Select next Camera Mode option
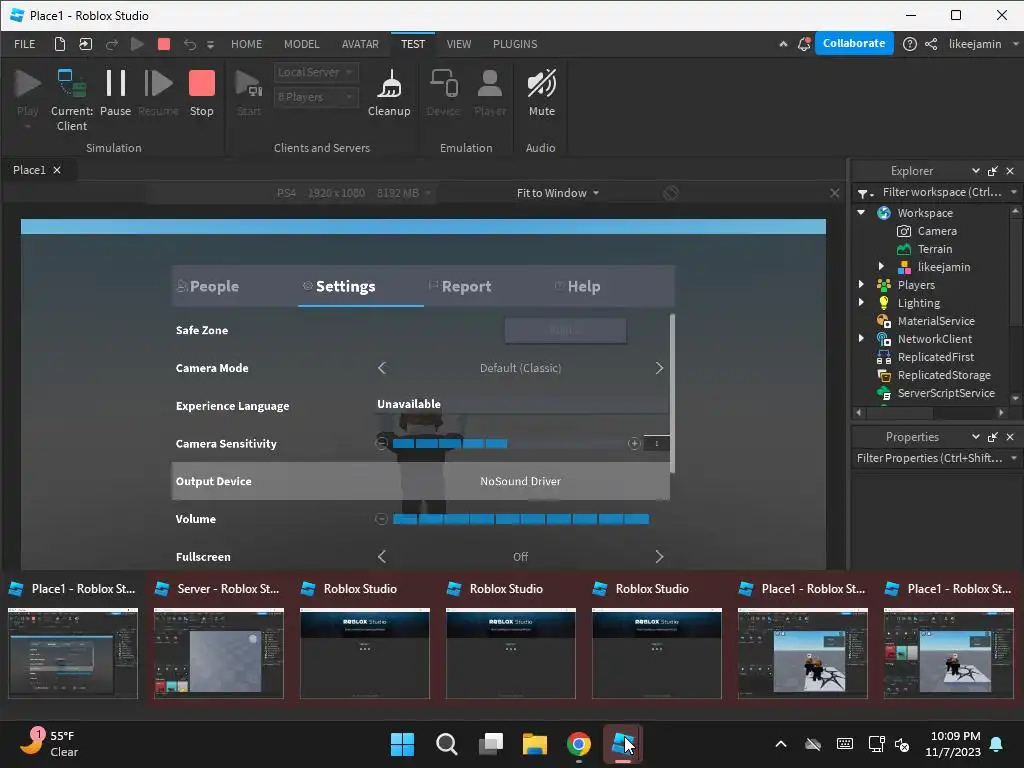 point(659,368)
